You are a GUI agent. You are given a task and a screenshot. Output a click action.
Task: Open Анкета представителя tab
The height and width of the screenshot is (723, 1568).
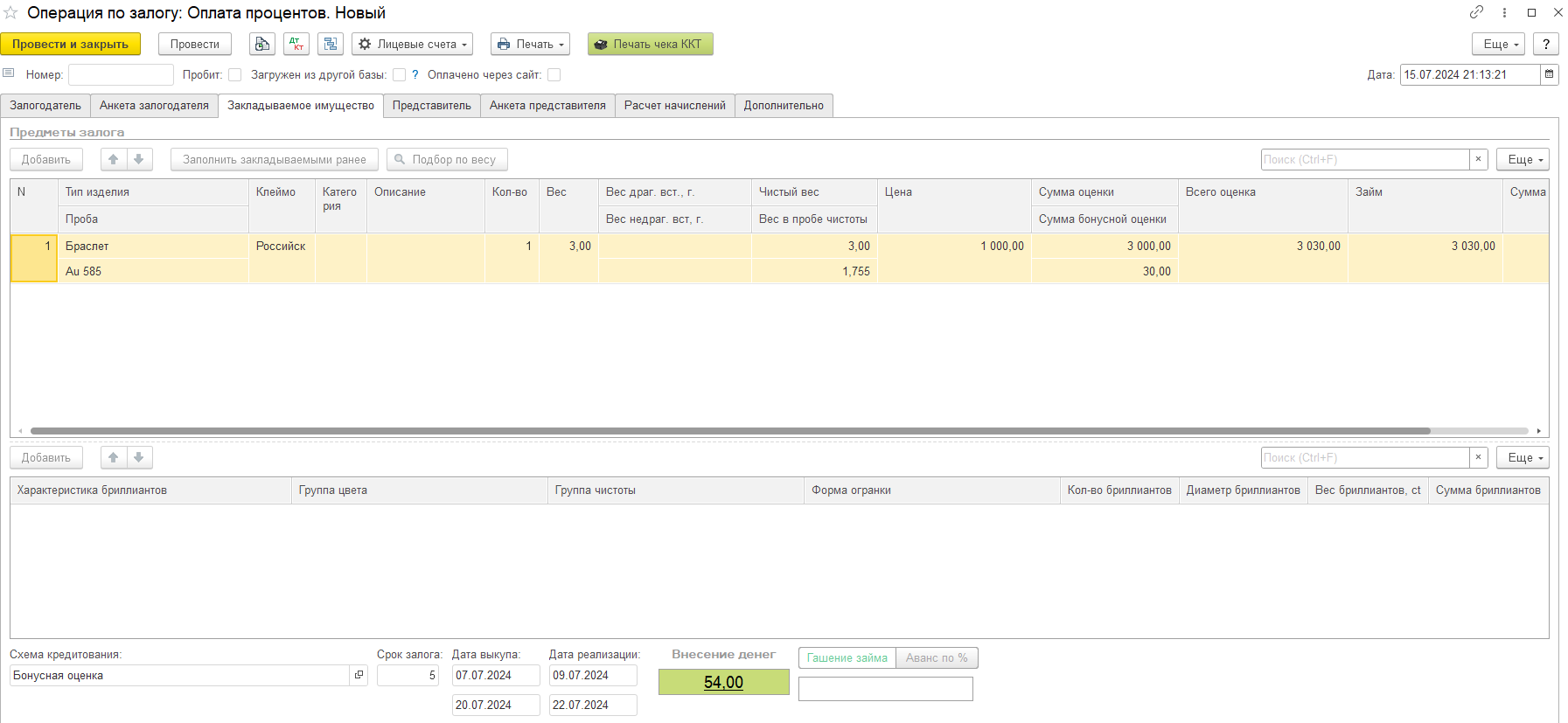(547, 106)
